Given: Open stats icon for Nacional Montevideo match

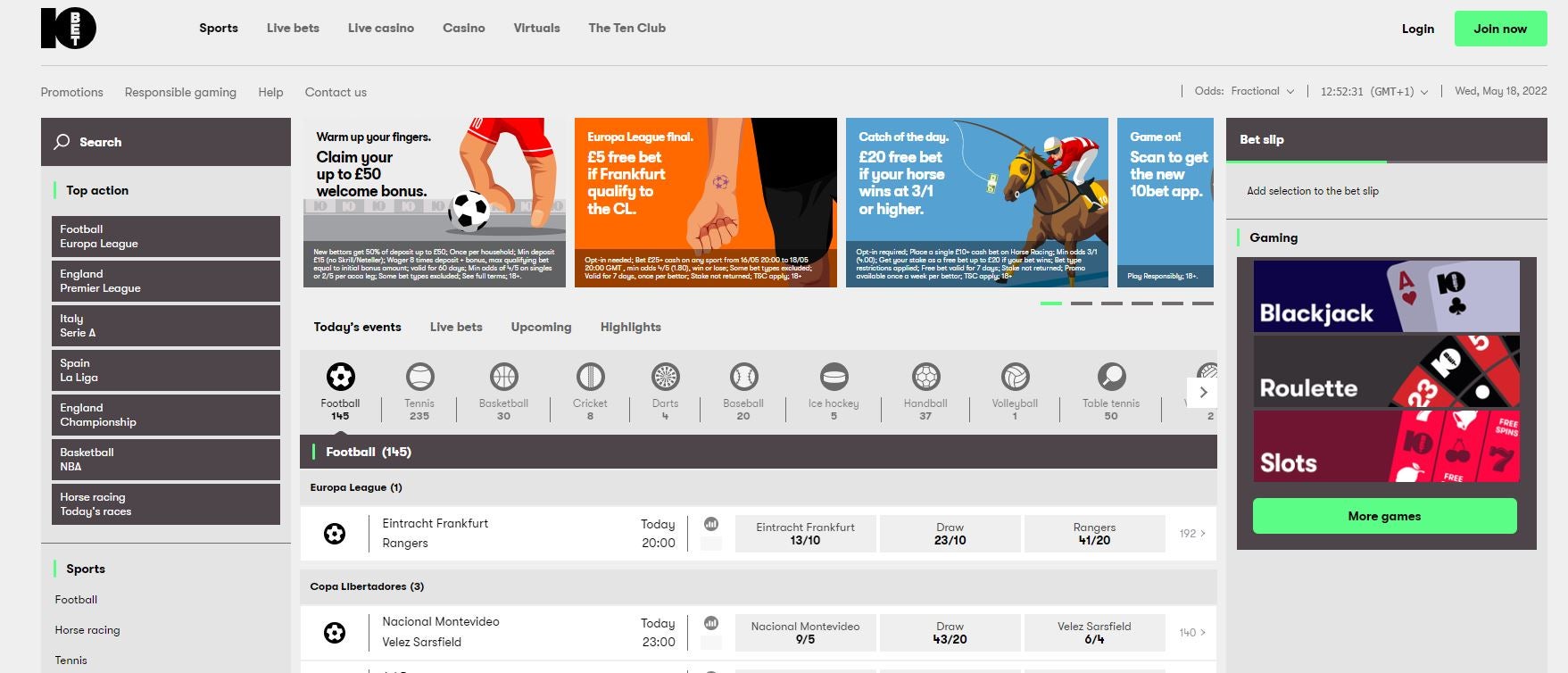Looking at the screenshot, I should [x=711, y=623].
